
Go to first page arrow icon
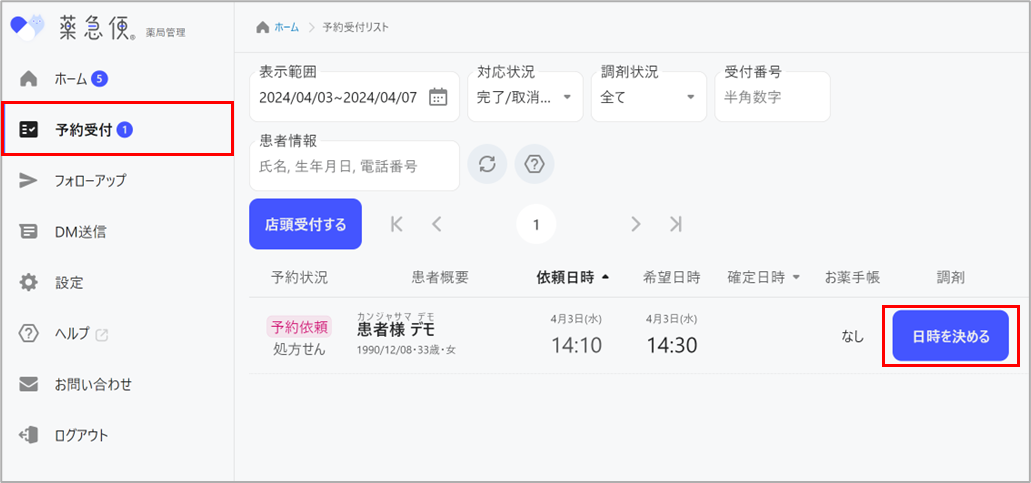click(x=397, y=224)
